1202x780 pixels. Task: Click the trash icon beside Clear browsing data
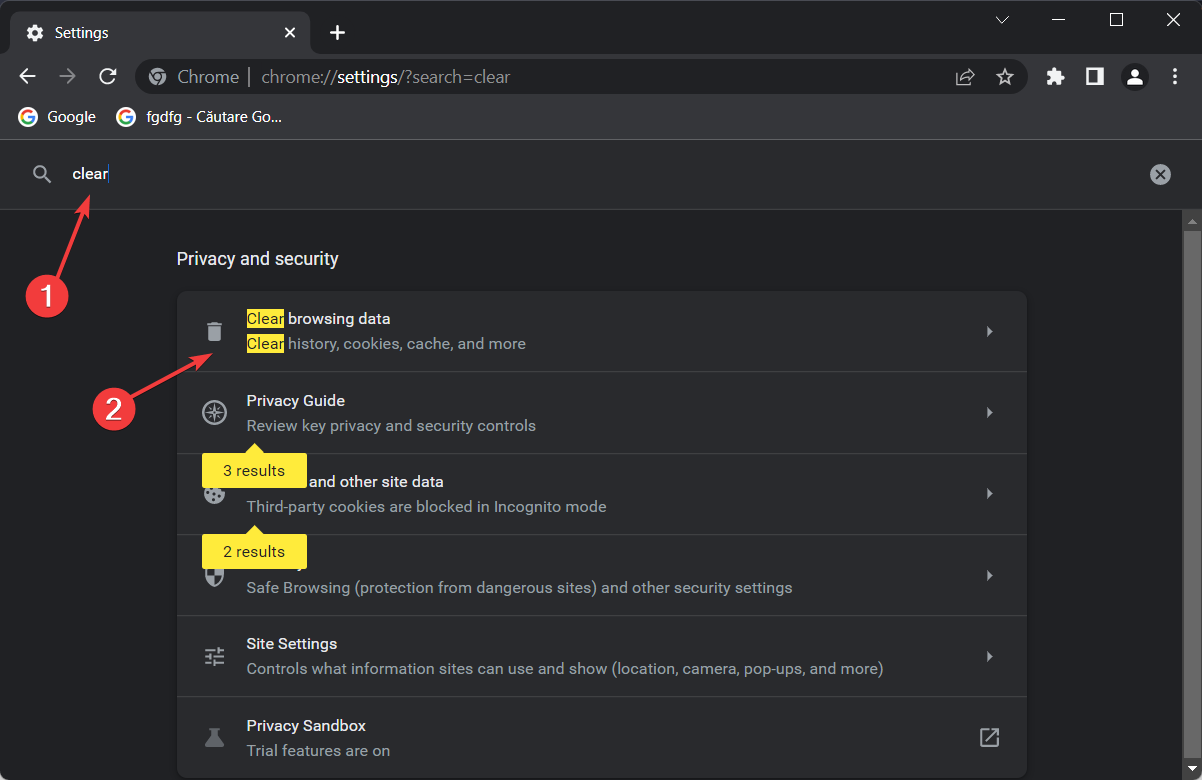coord(214,330)
